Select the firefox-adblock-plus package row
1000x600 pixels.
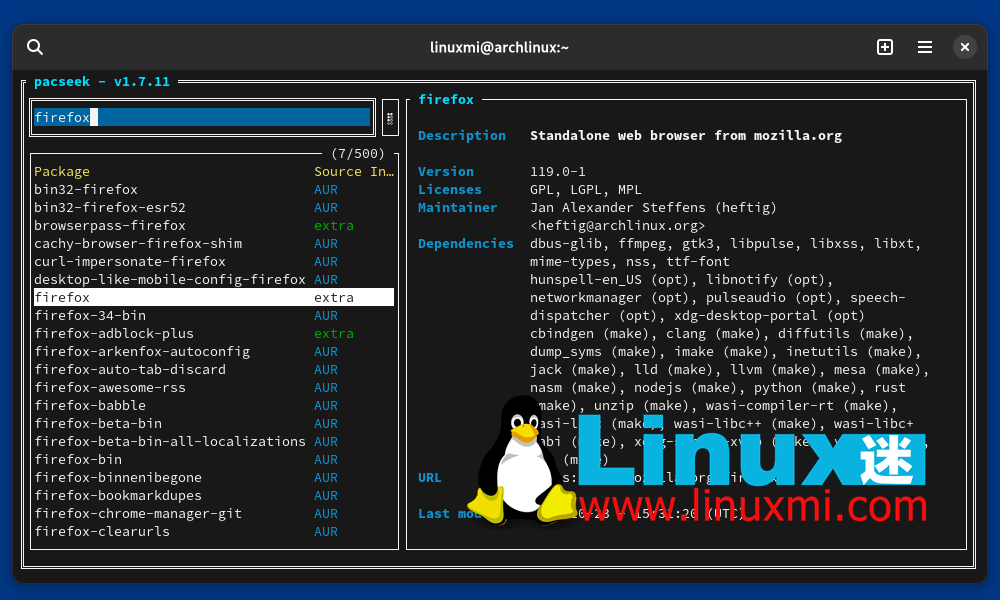pos(214,333)
